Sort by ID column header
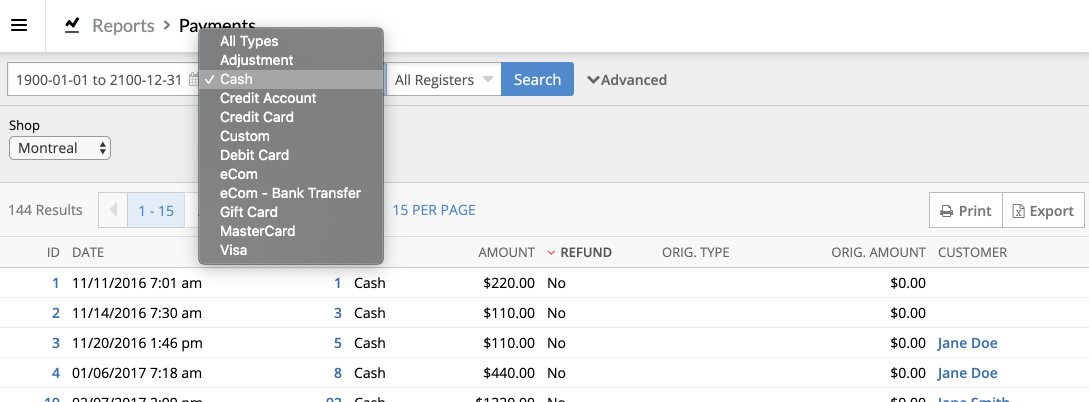The image size is (1089, 402). pos(53,252)
